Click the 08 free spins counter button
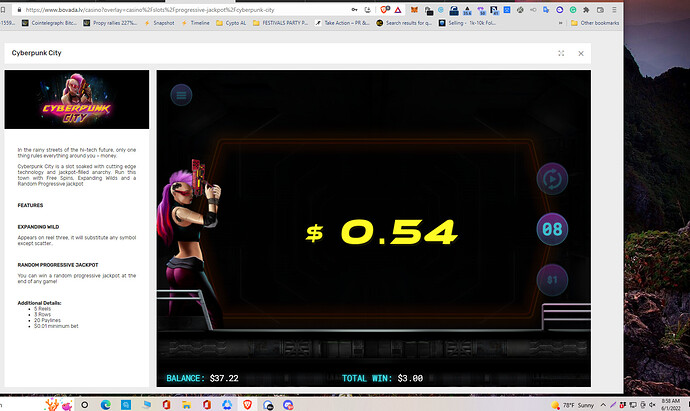This screenshot has height=411, width=690. pyautogui.click(x=552, y=229)
